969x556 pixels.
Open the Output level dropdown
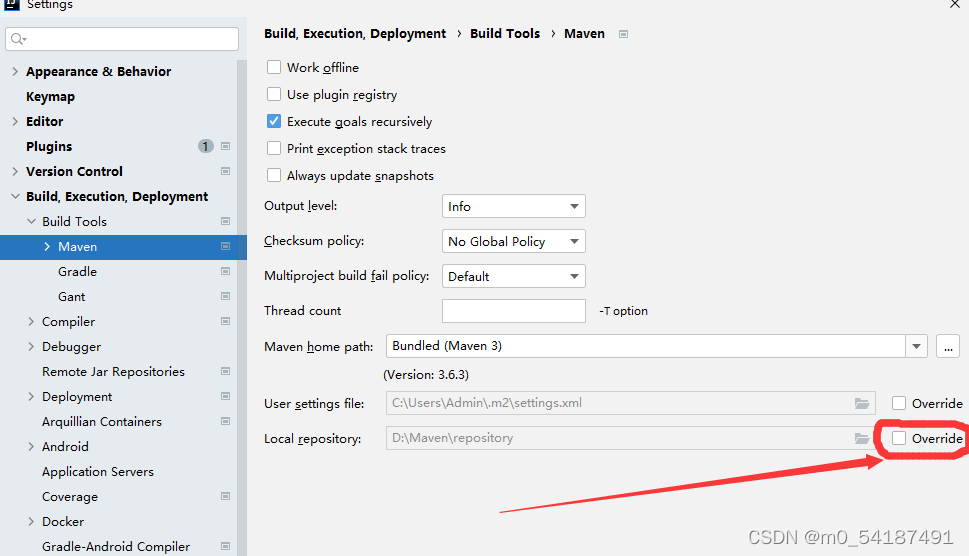tap(514, 206)
